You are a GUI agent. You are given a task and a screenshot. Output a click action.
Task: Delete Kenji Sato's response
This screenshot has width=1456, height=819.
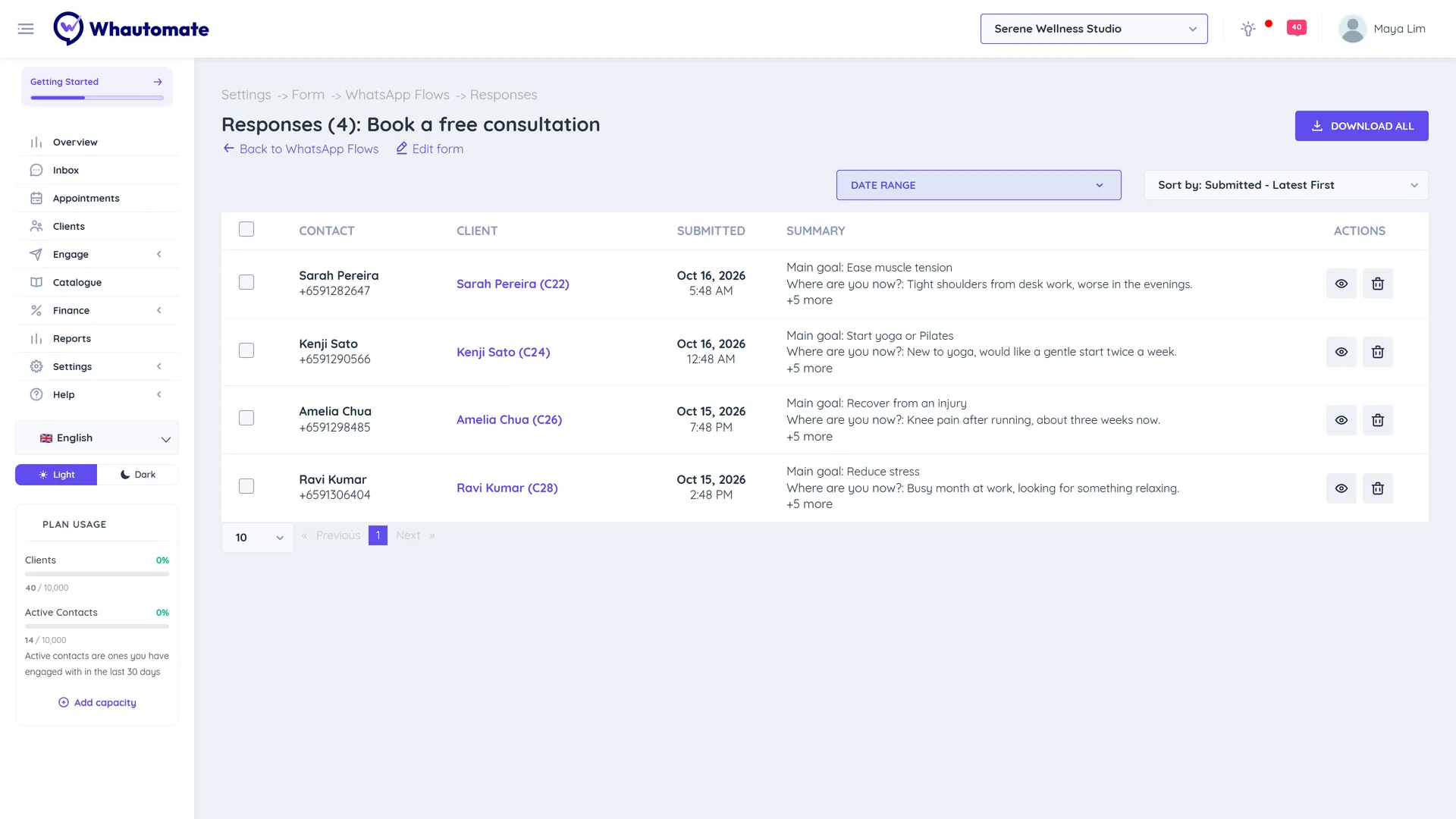point(1377,352)
